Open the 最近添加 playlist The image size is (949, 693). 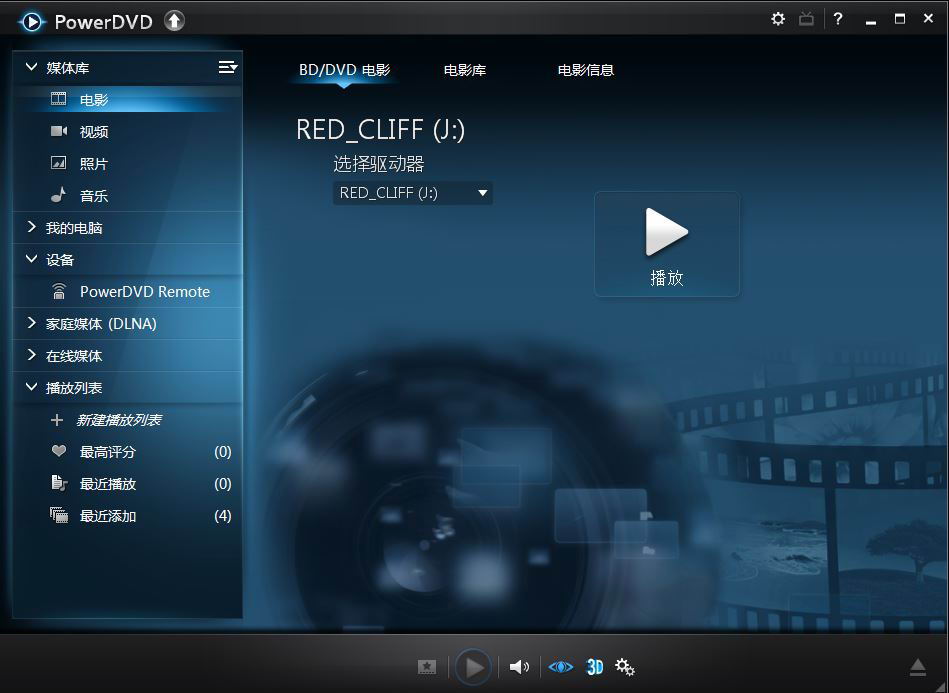coord(127,516)
